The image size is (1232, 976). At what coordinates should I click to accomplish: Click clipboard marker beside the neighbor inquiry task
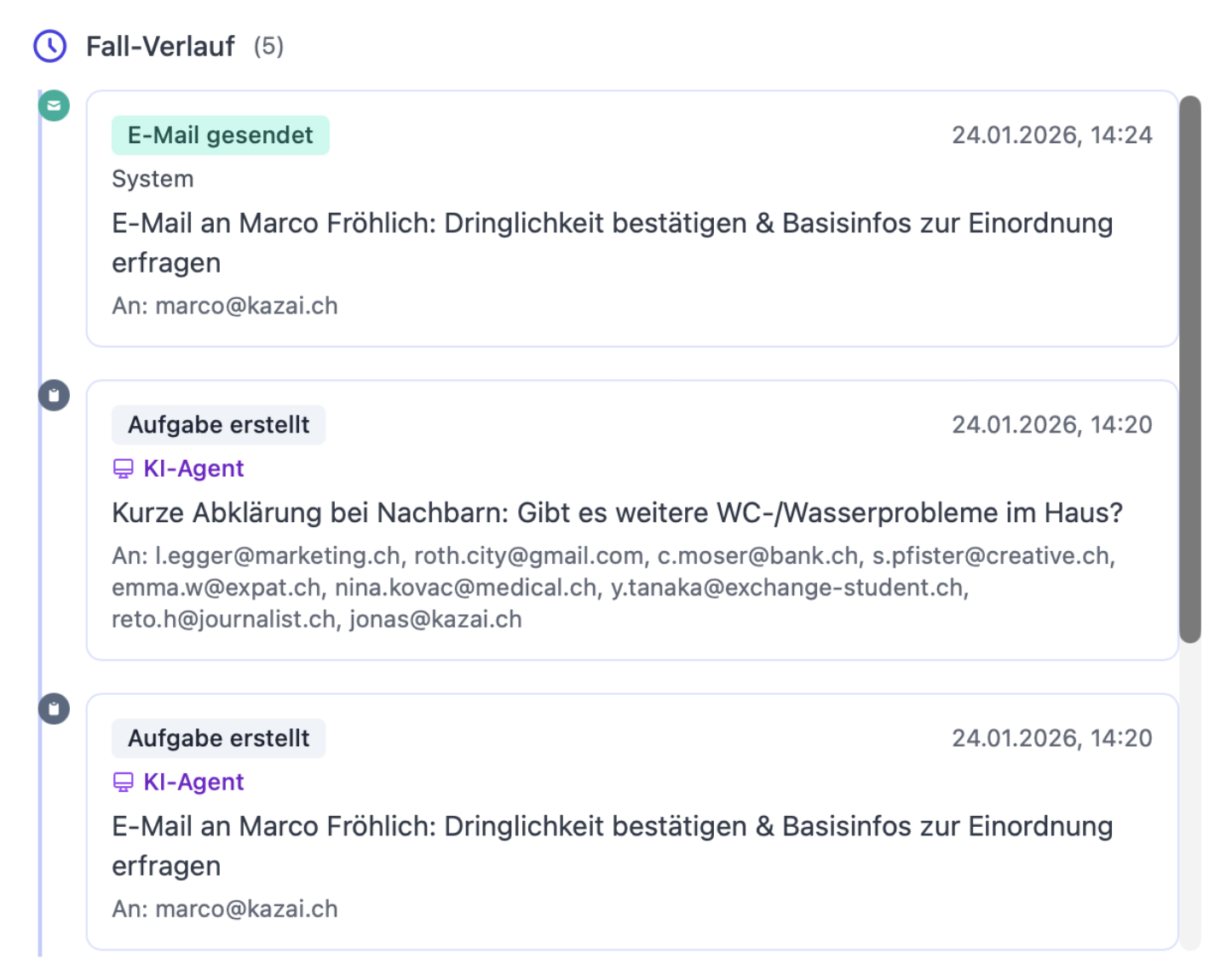pos(54,395)
